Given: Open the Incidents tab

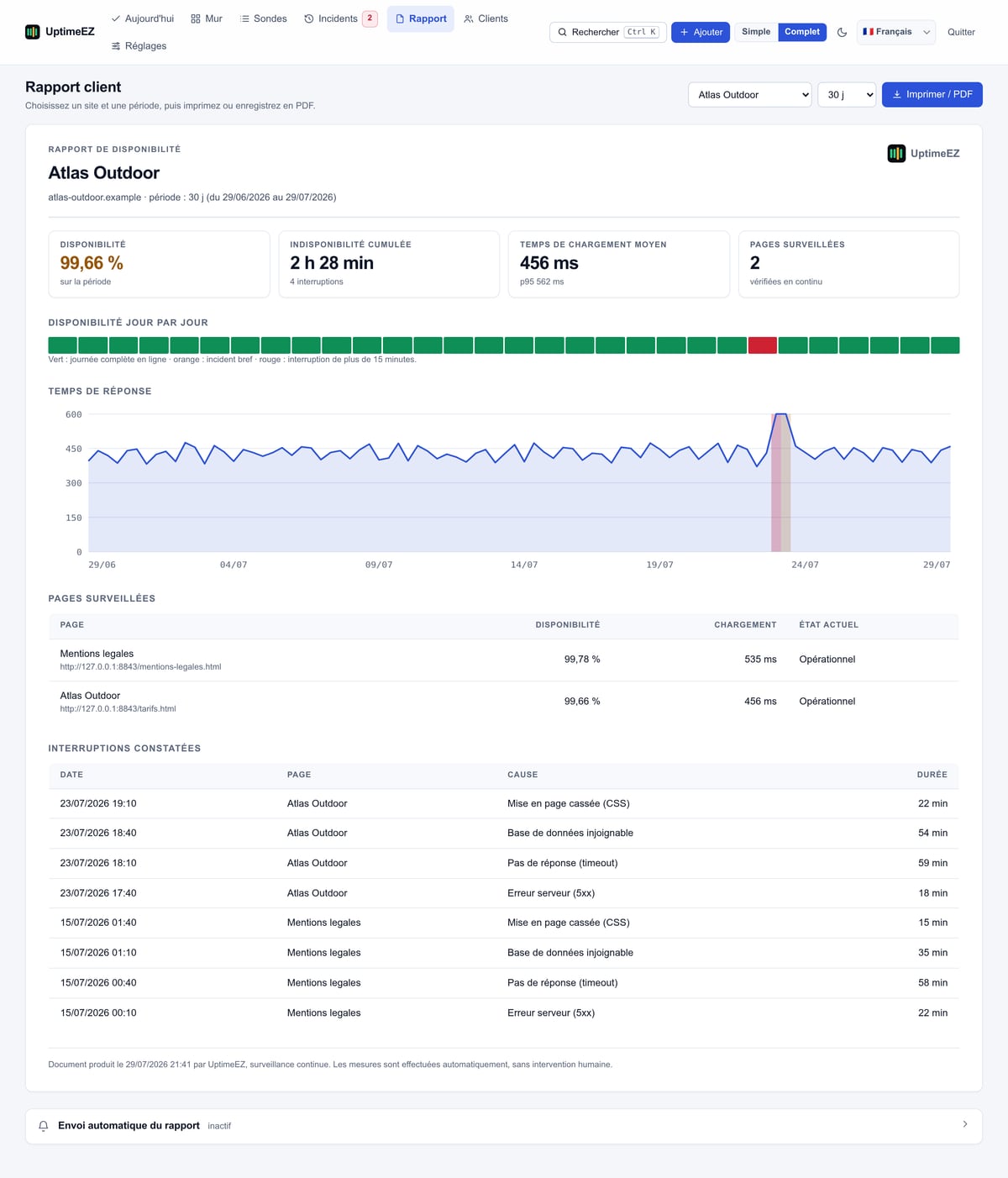Looking at the screenshot, I should 340,18.
